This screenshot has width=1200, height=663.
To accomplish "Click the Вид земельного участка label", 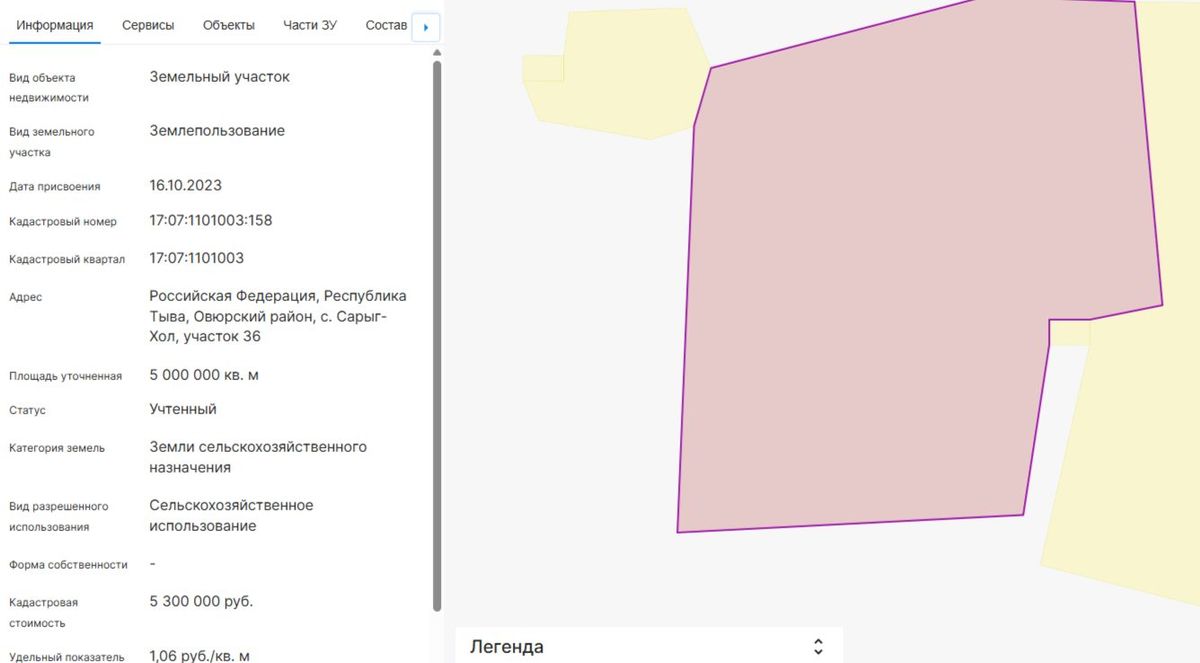I will pyautogui.click(x=52, y=142).
